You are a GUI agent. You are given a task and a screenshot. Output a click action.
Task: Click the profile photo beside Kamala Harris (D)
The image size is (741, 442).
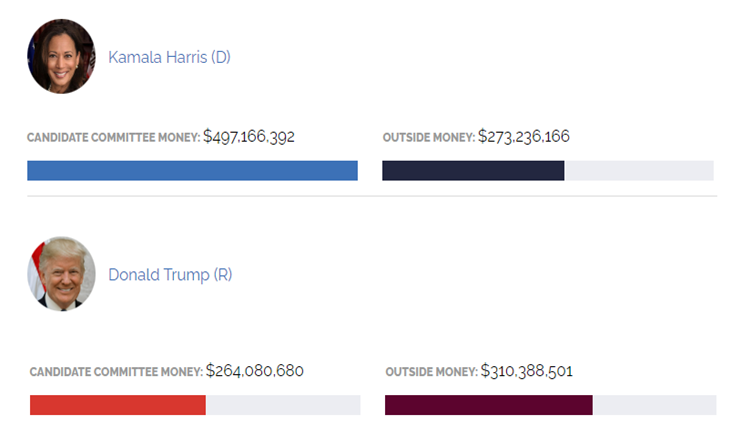61,57
